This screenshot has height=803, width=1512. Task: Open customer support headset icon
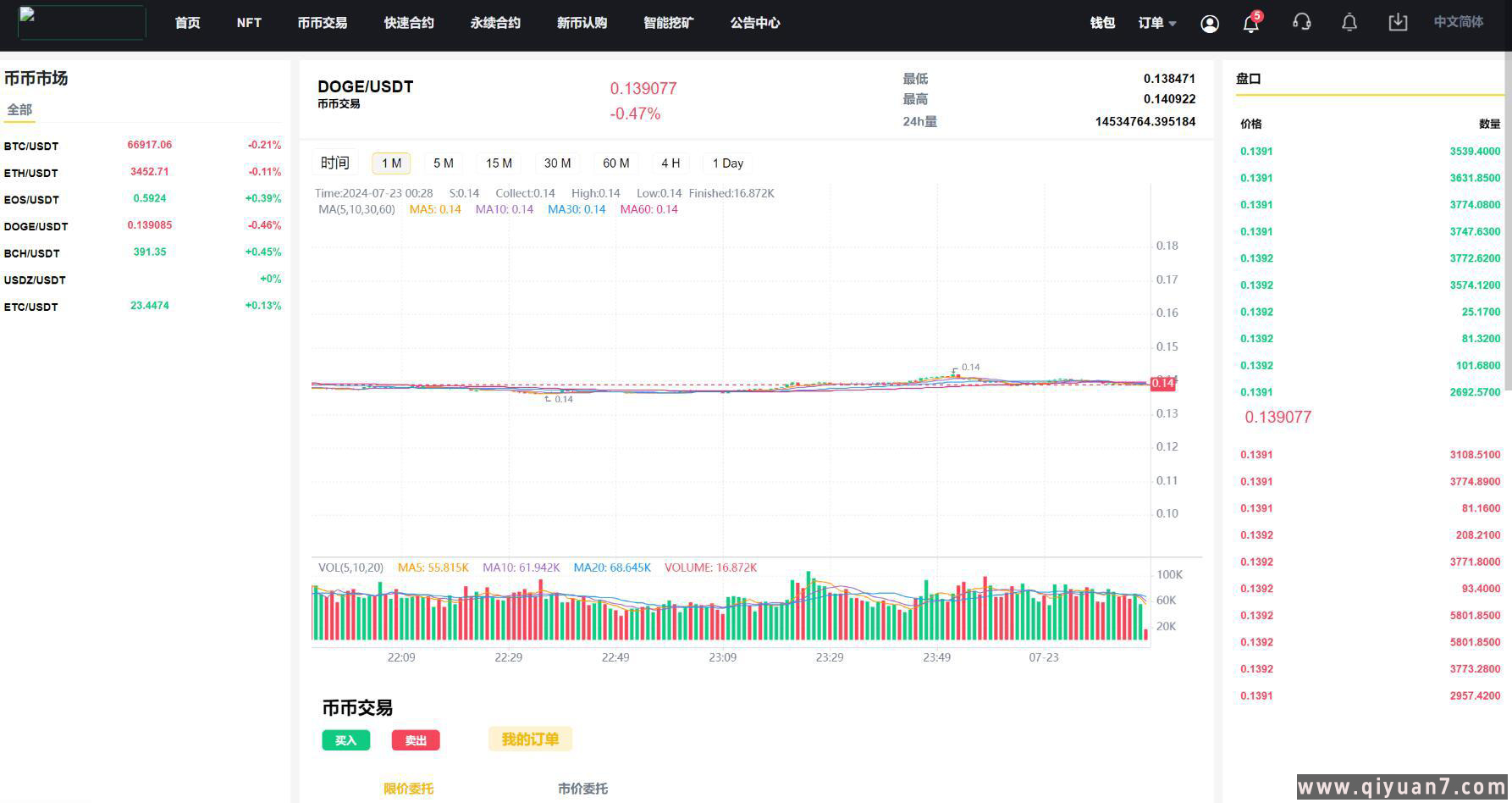point(1302,23)
